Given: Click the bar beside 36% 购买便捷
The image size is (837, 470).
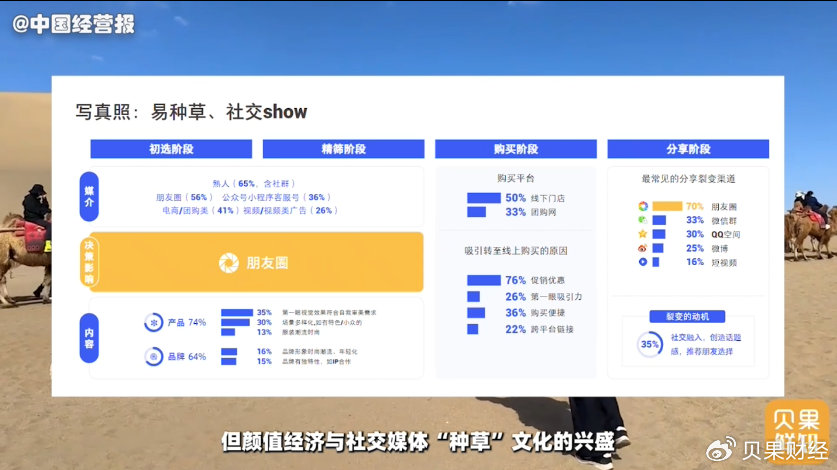Looking at the screenshot, I should 476,312.
